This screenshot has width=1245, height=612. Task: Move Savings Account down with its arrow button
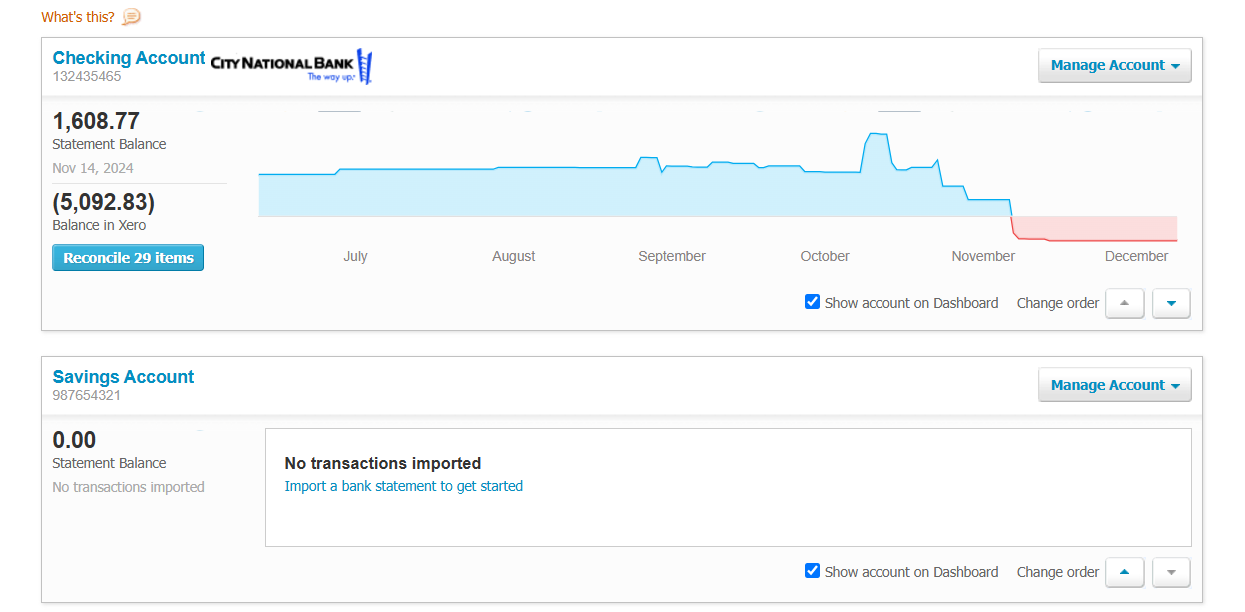(x=1170, y=572)
